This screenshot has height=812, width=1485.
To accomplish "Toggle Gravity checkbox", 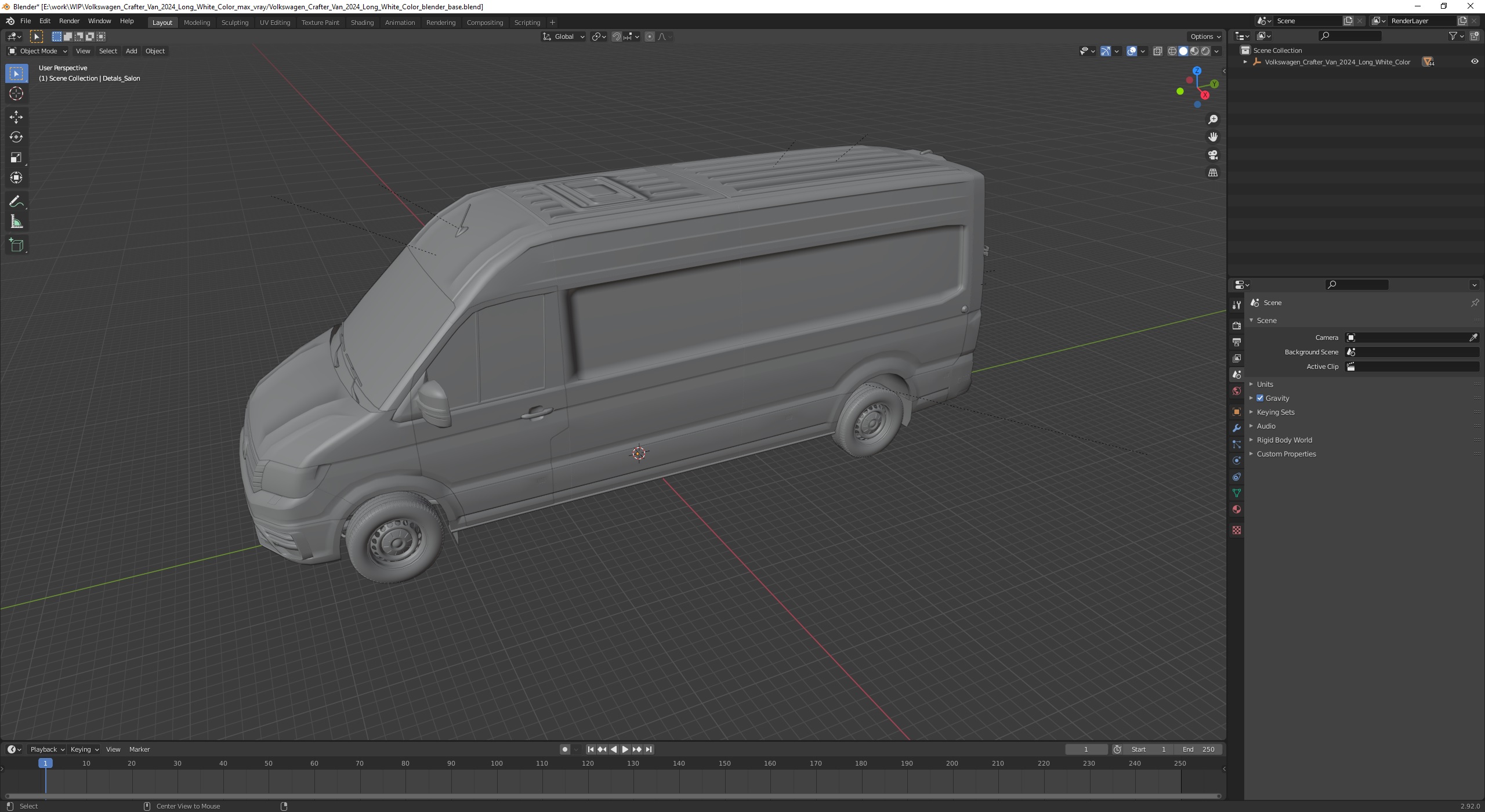I will [x=1259, y=398].
